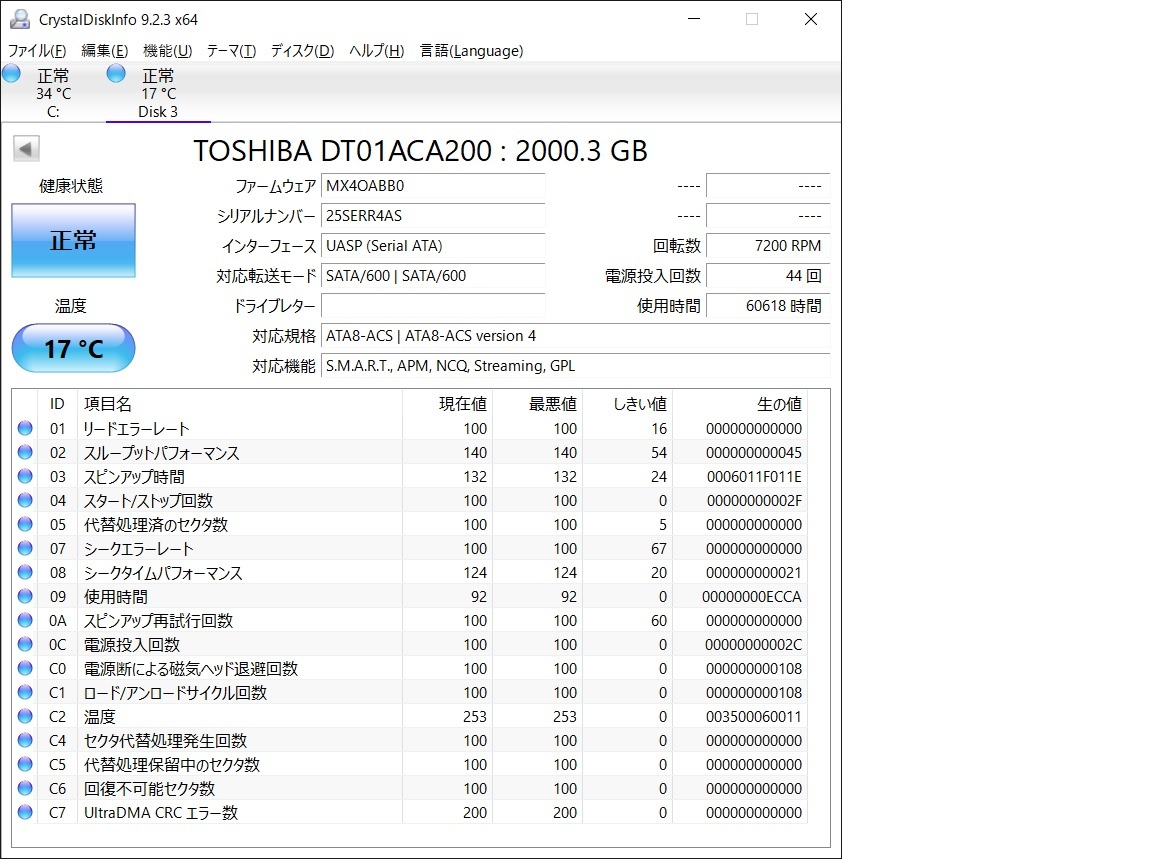Click the 17 °C temperature button
1152x859 pixels.
pyautogui.click(x=73, y=348)
